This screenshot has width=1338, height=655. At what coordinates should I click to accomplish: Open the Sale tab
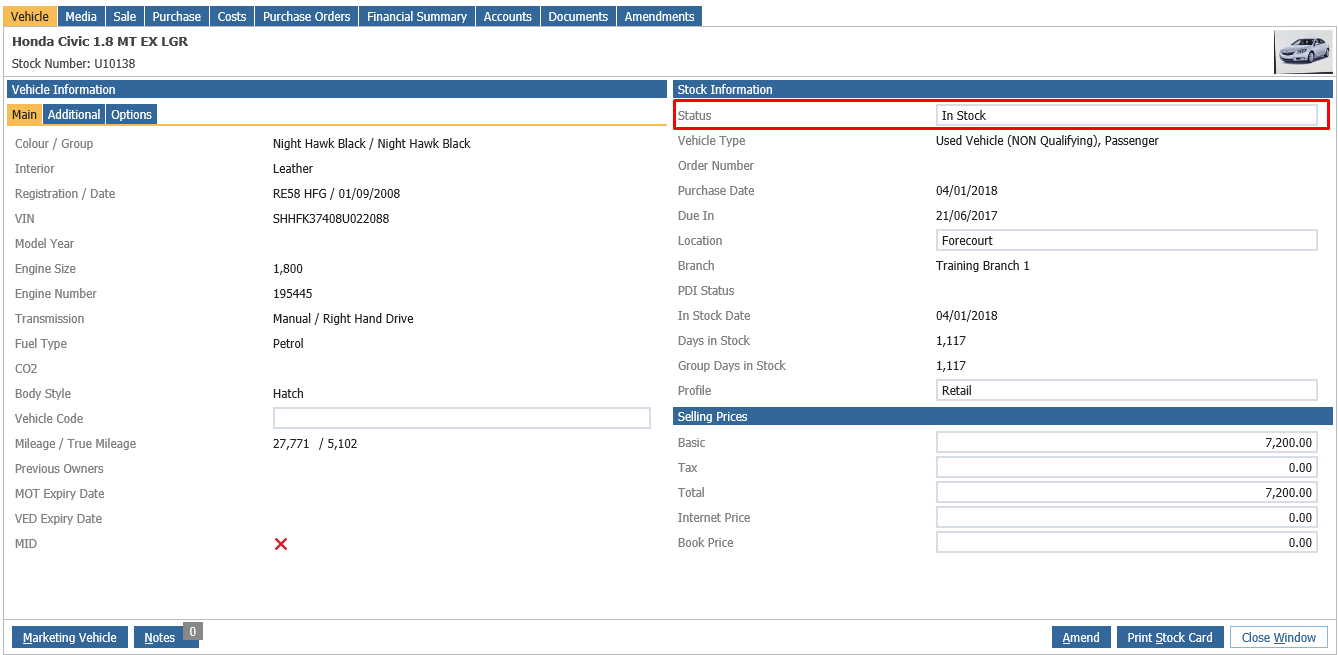[125, 16]
